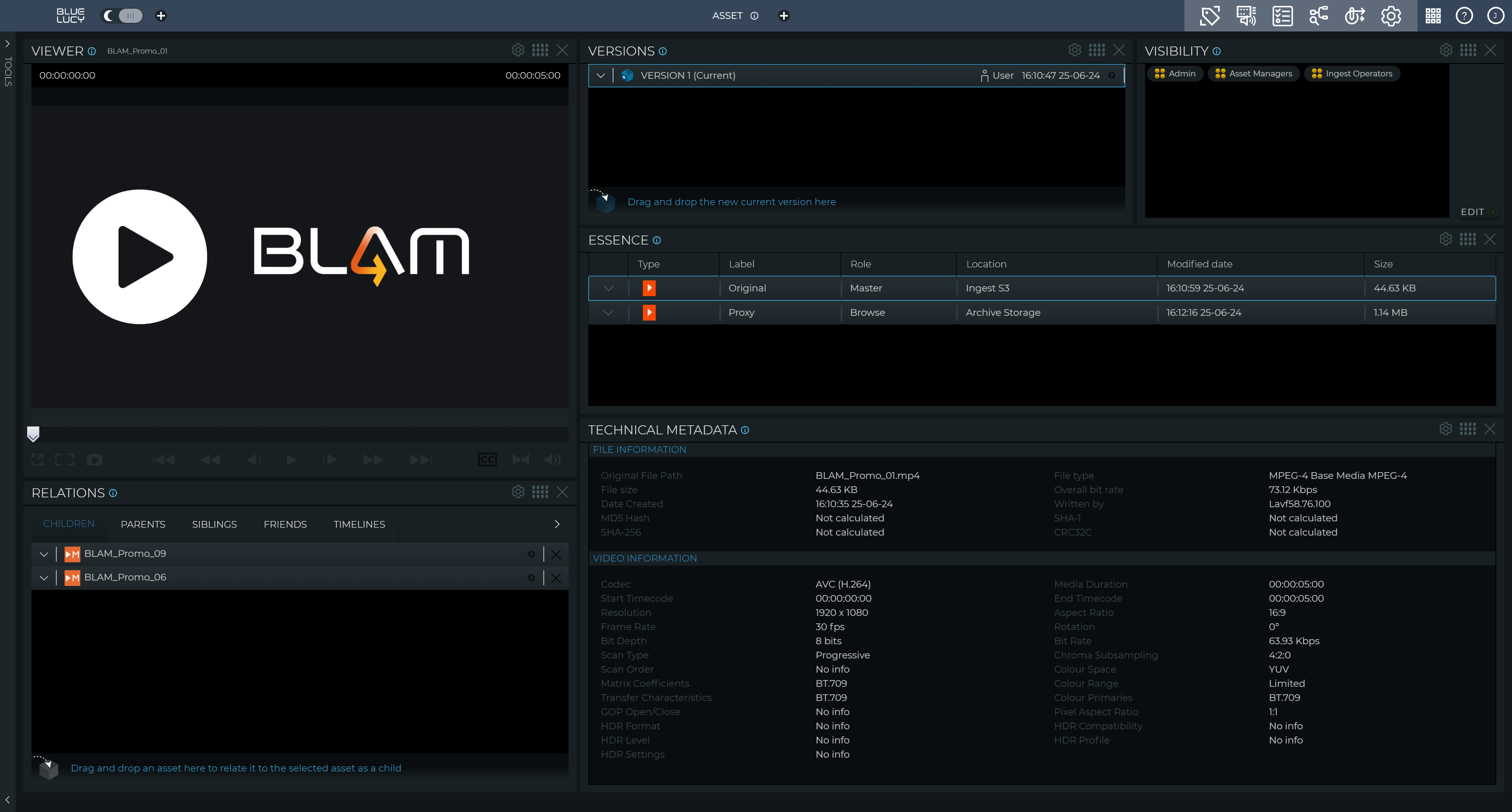Open Relations panel settings gear
The width and height of the screenshot is (1512, 812).
point(518,491)
